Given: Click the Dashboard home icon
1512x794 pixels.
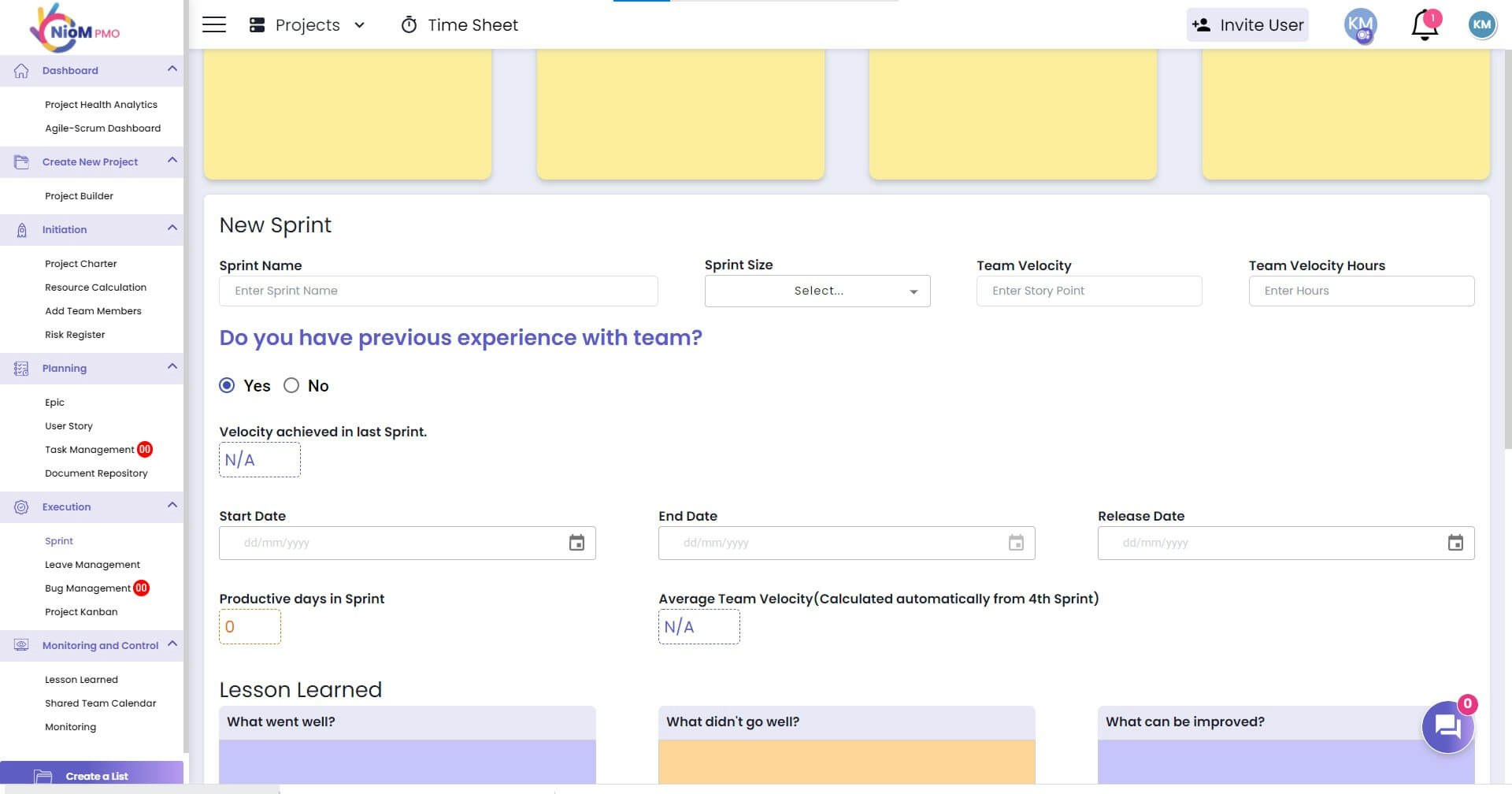Looking at the screenshot, I should click(x=21, y=70).
